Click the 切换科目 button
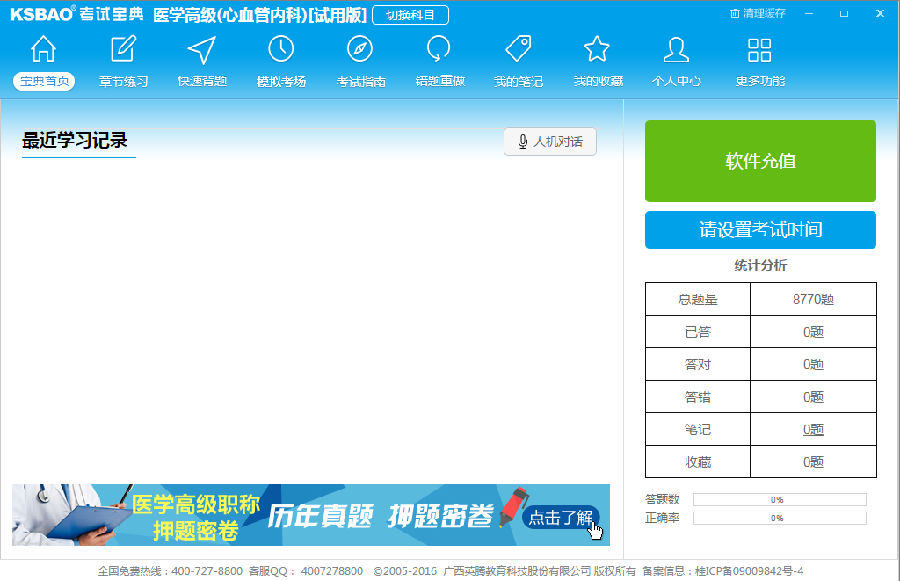The image size is (900, 581). [410, 15]
